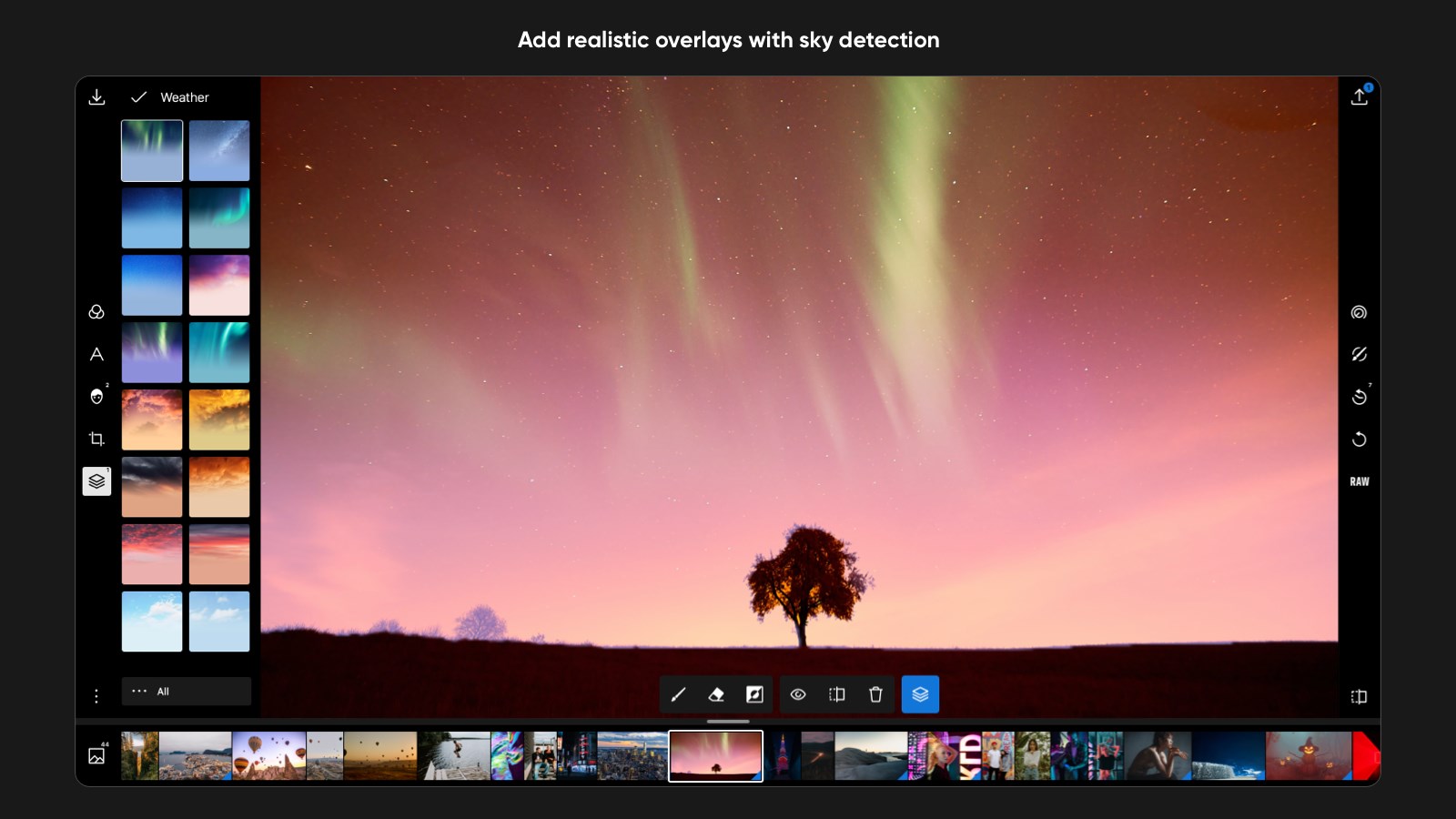The image size is (1456, 819).
Task: Expand the Weather category header
Action: (184, 97)
